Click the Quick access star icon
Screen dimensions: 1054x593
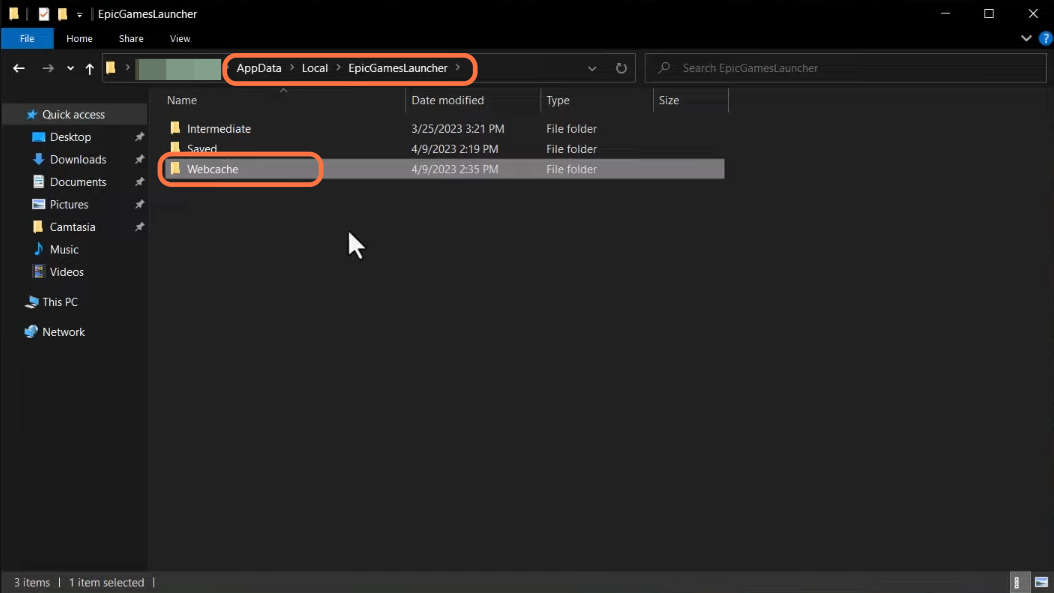pos(31,114)
